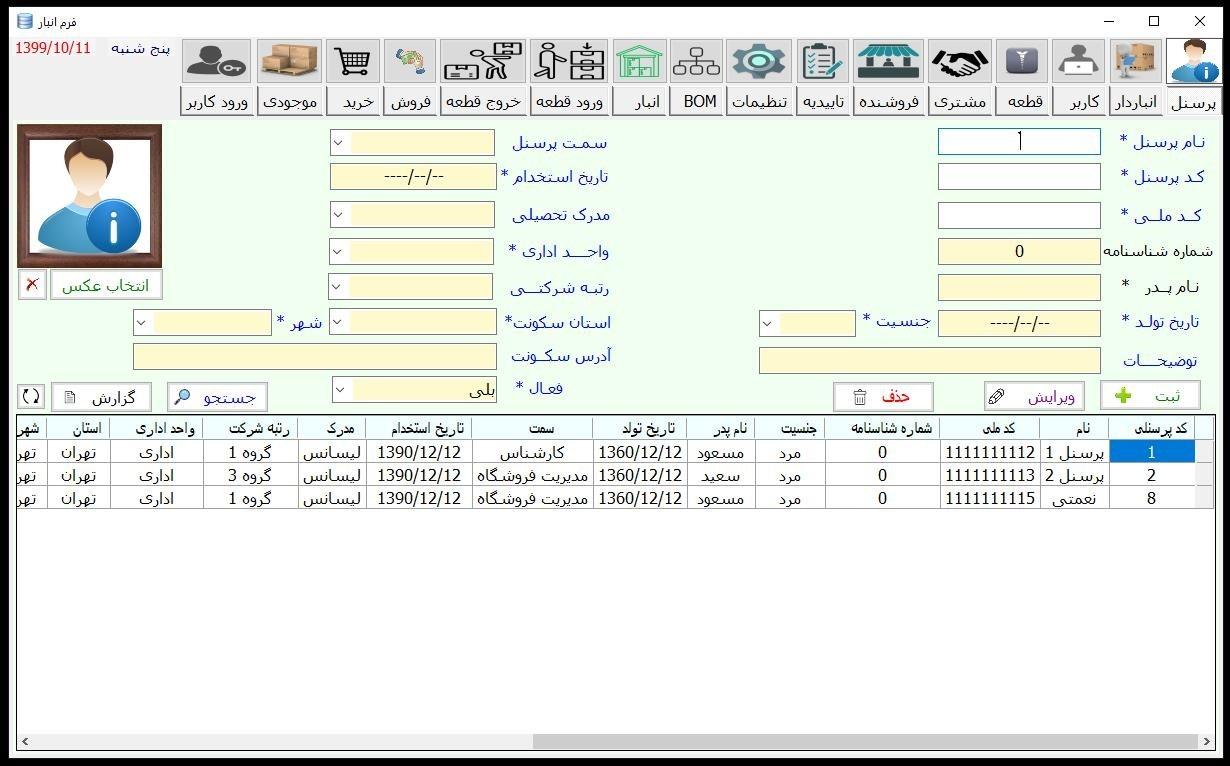
Task: Focus the نام پدر father name field
Action: pos(1019,288)
